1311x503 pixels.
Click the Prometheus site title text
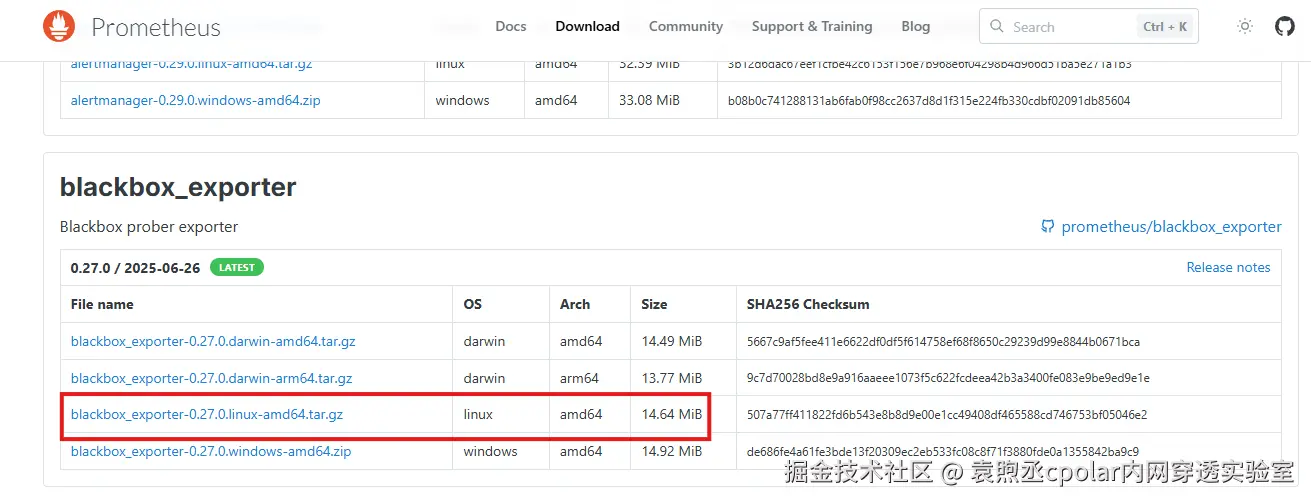[x=156, y=27]
